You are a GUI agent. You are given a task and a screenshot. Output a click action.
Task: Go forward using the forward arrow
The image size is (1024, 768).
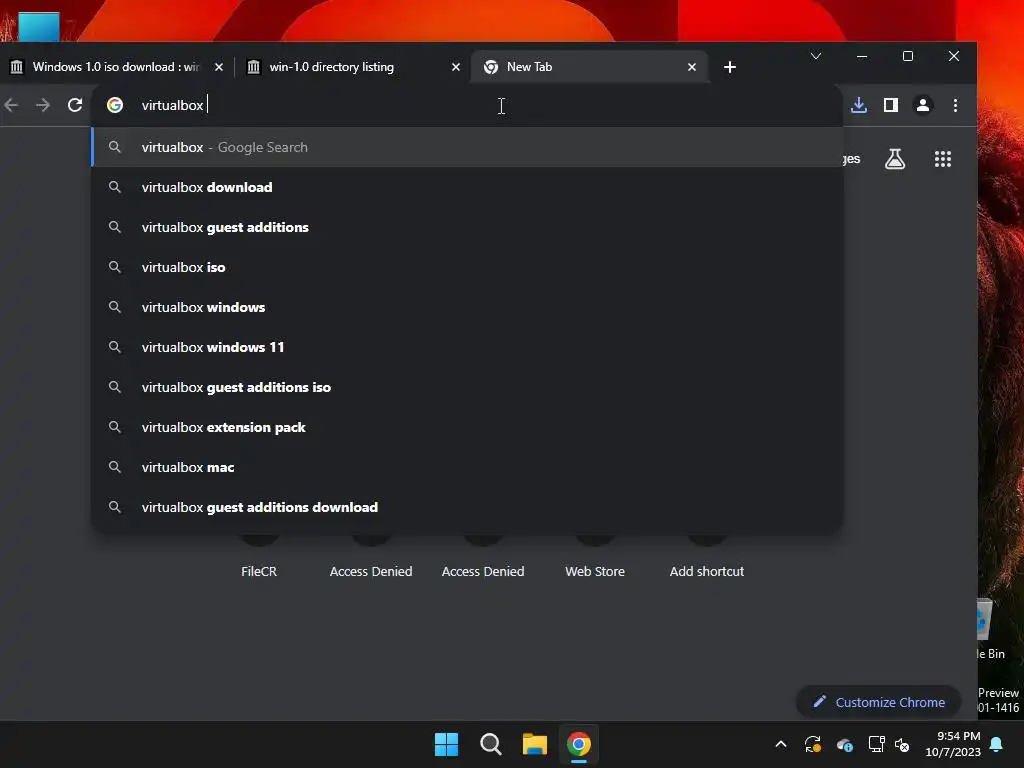[43, 105]
